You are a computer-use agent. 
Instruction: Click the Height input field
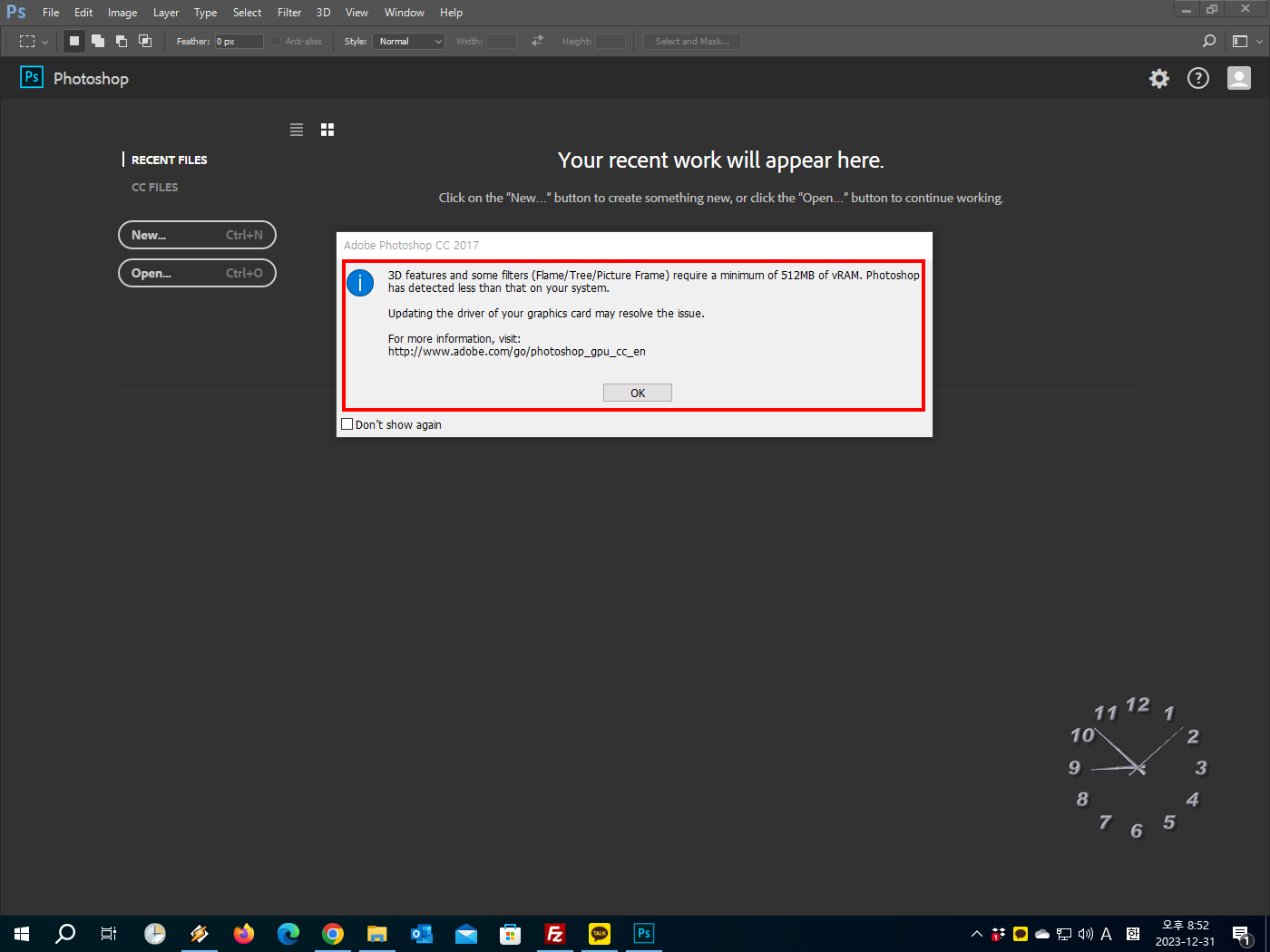[x=611, y=41]
